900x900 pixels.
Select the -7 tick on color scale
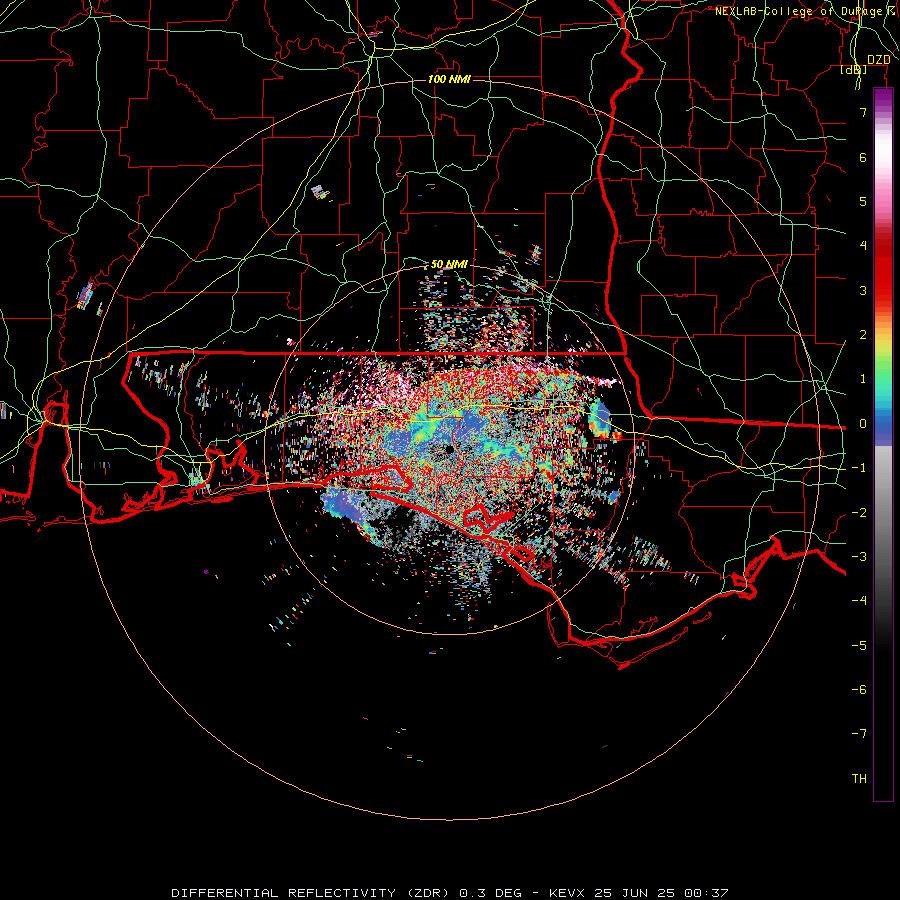[859, 734]
